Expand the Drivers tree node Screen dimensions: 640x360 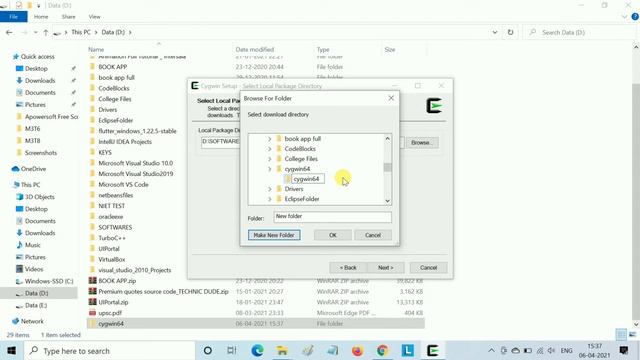tap(269, 189)
